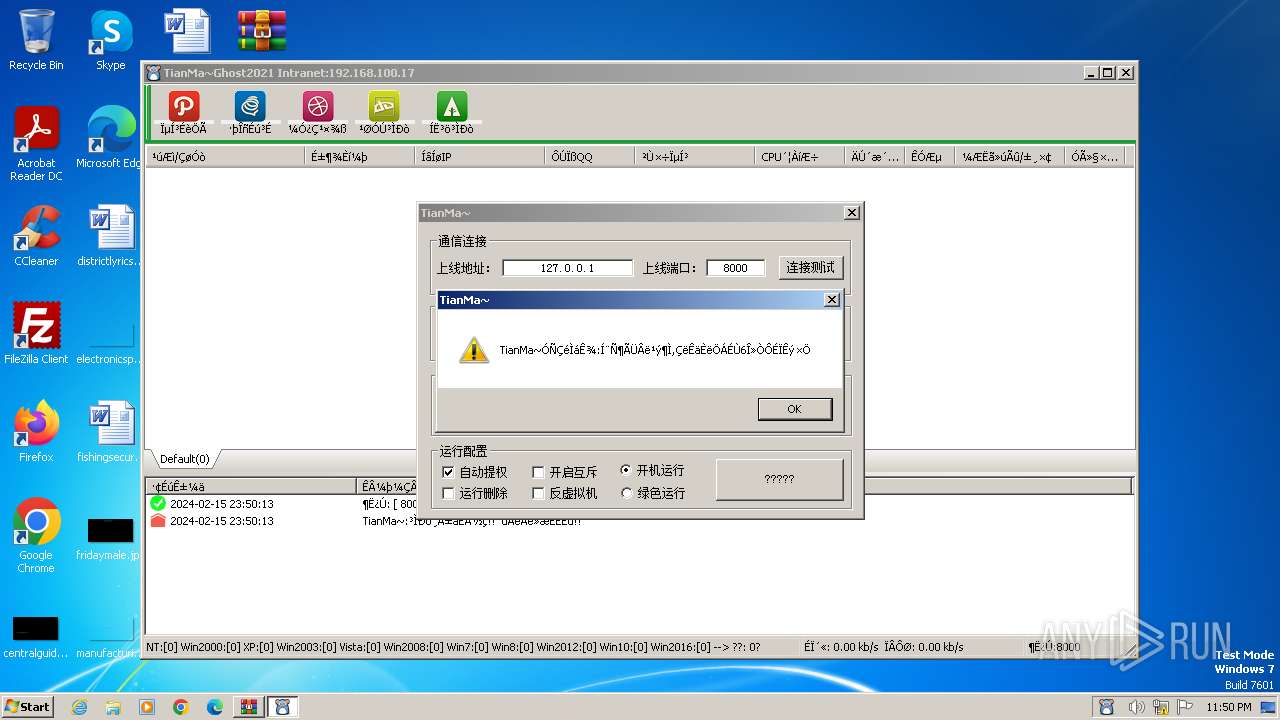This screenshot has height=720, width=1280.
Task: Open Recycle Bin on desktop
Action: [x=36, y=40]
